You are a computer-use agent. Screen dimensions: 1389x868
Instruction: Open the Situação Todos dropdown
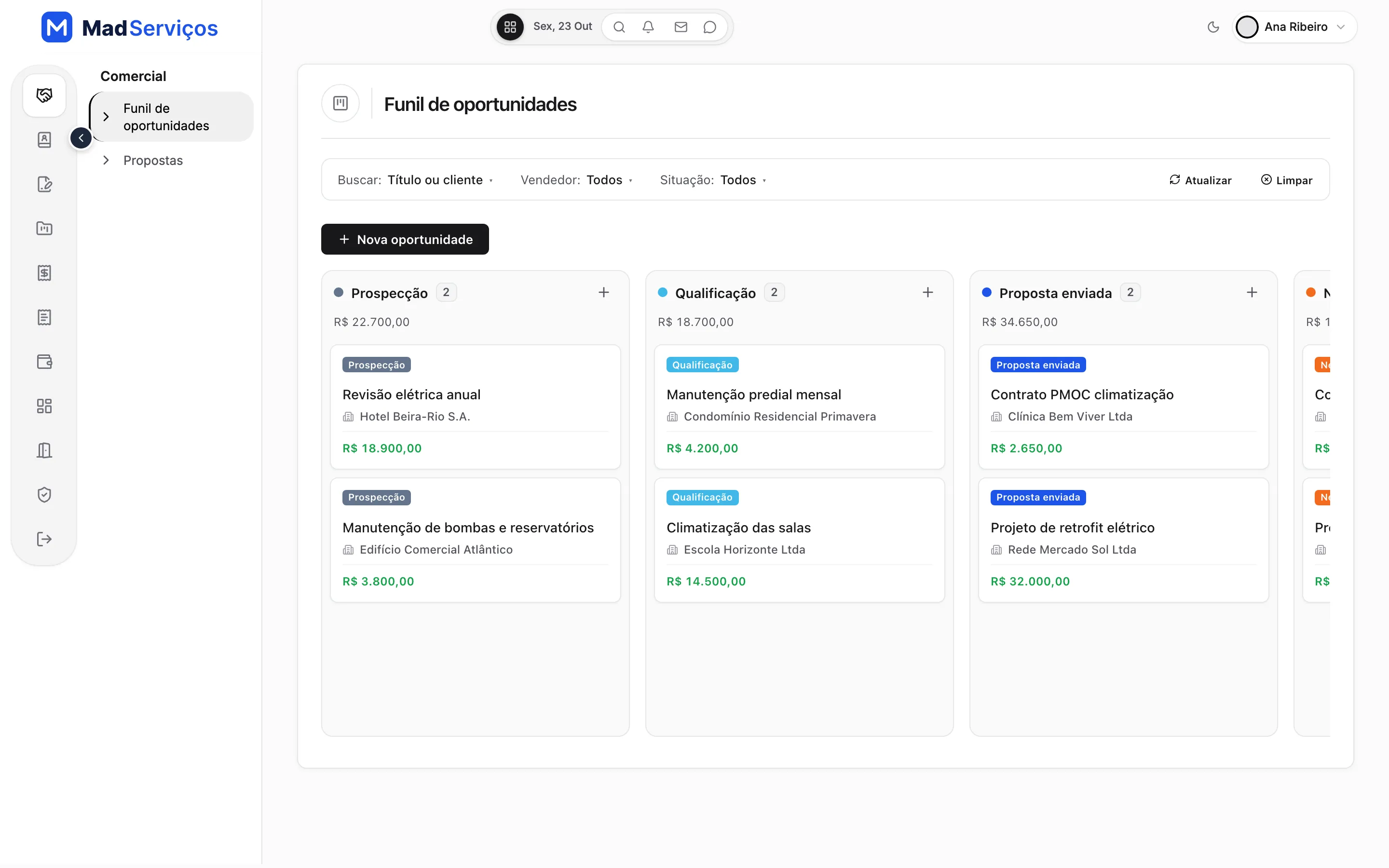point(713,180)
